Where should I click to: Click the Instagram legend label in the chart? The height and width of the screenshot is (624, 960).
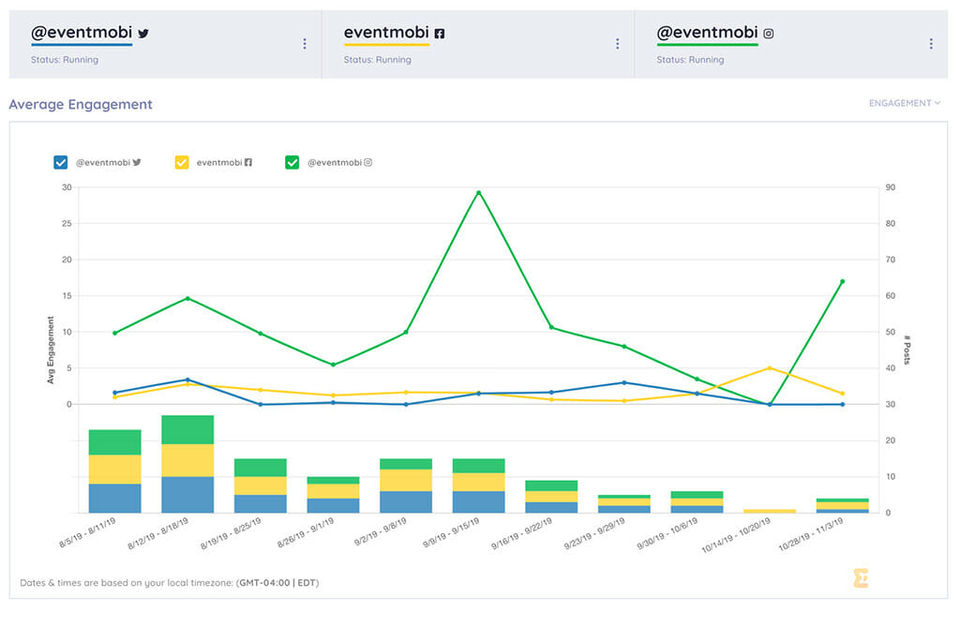pyautogui.click(x=340, y=162)
